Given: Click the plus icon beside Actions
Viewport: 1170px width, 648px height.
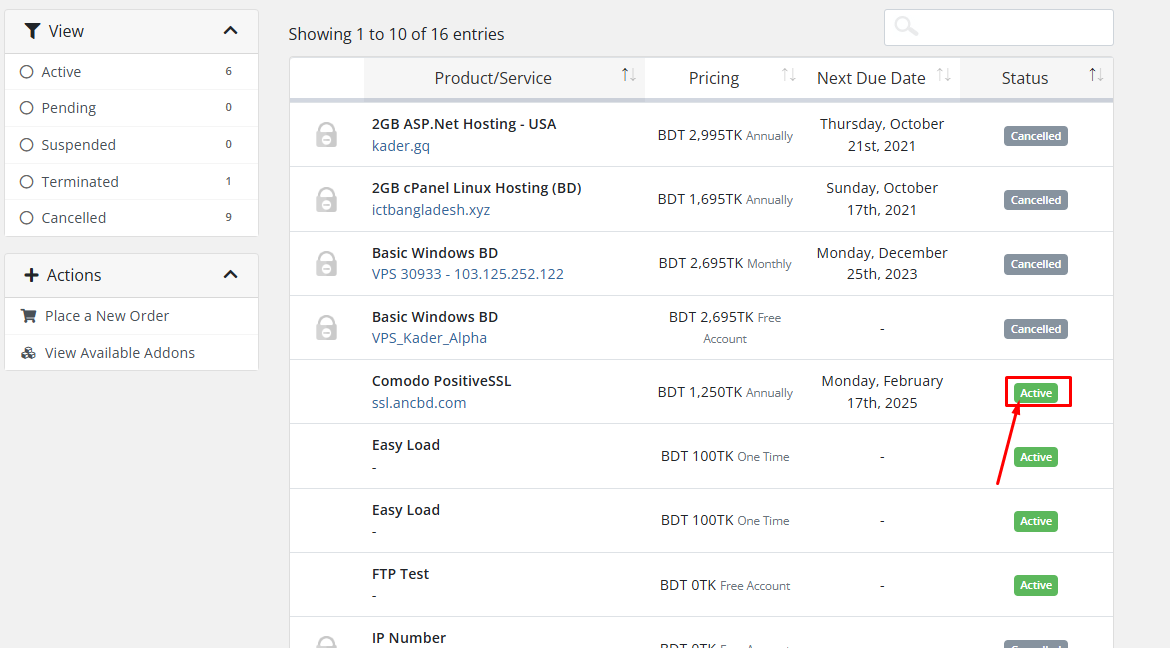Looking at the screenshot, I should (x=31, y=275).
